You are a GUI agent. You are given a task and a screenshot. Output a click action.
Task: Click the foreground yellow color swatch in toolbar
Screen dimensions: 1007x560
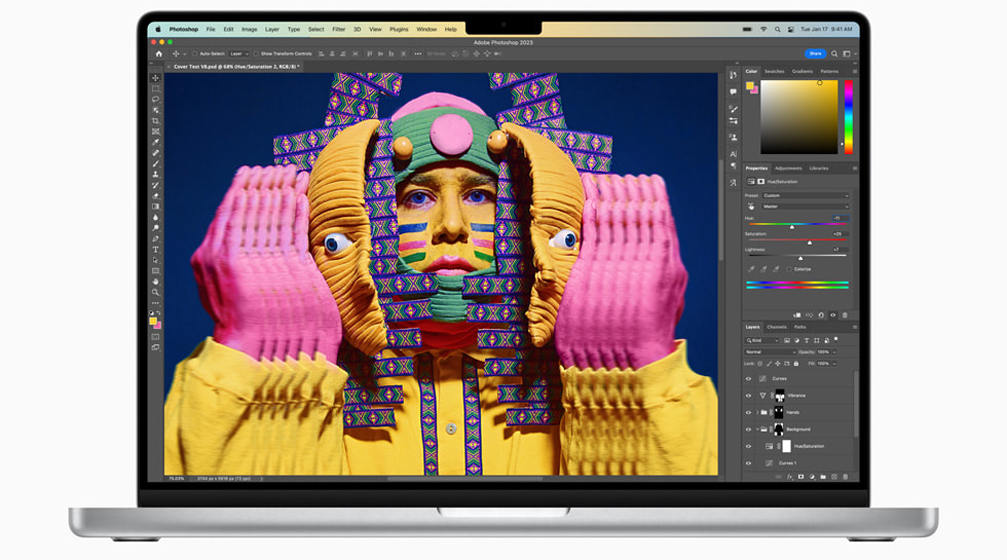[x=153, y=321]
